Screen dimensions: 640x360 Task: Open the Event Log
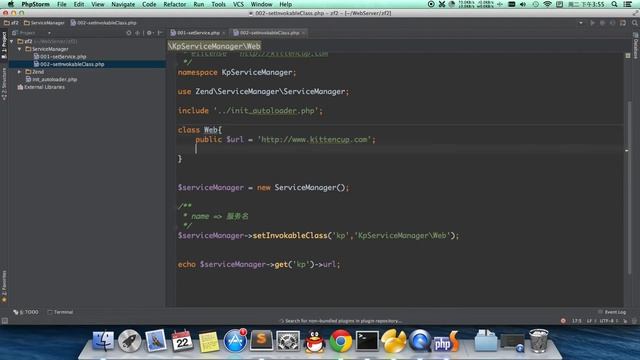click(x=612, y=312)
